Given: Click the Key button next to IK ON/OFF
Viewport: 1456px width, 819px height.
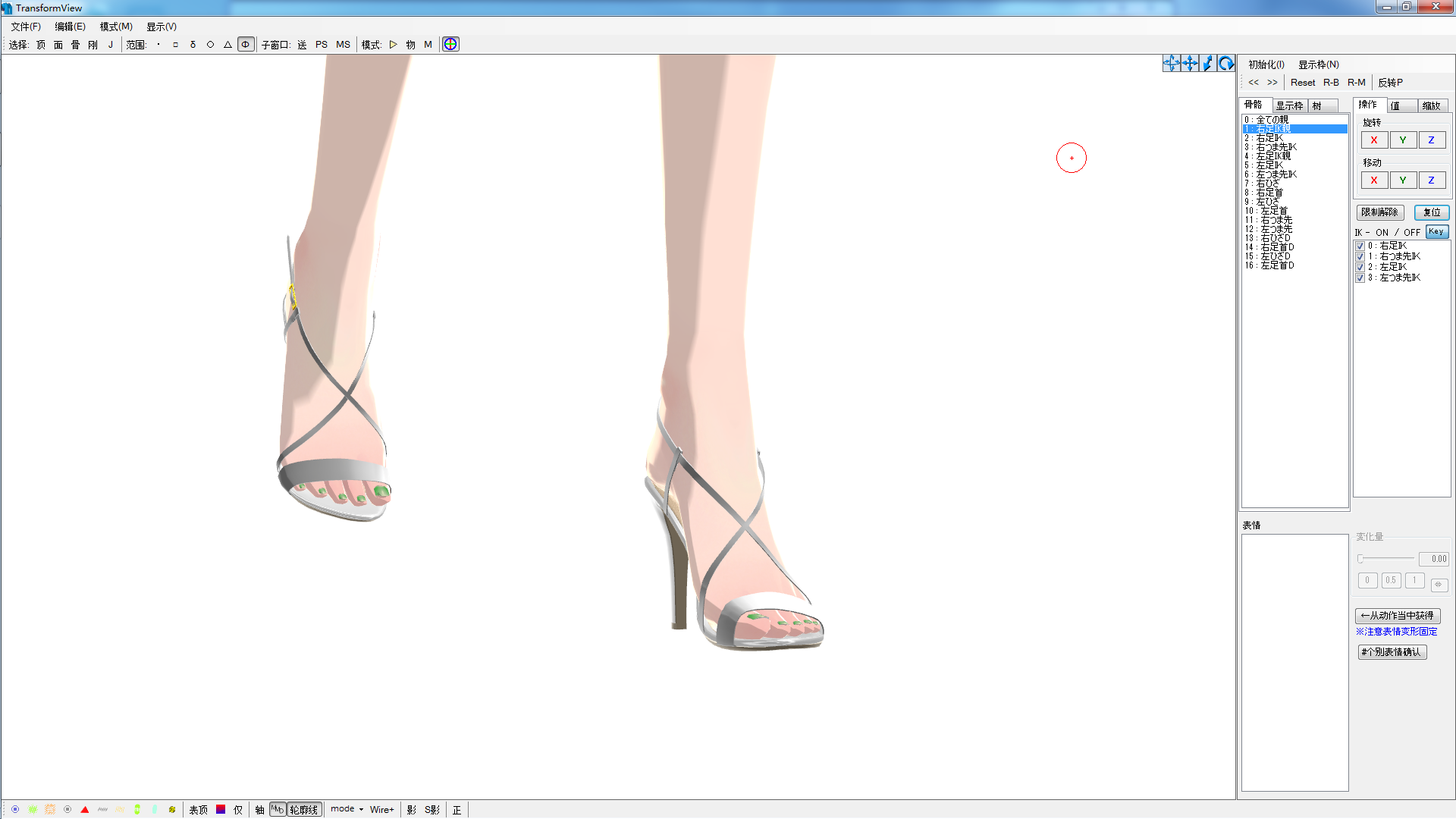Looking at the screenshot, I should point(1436,232).
